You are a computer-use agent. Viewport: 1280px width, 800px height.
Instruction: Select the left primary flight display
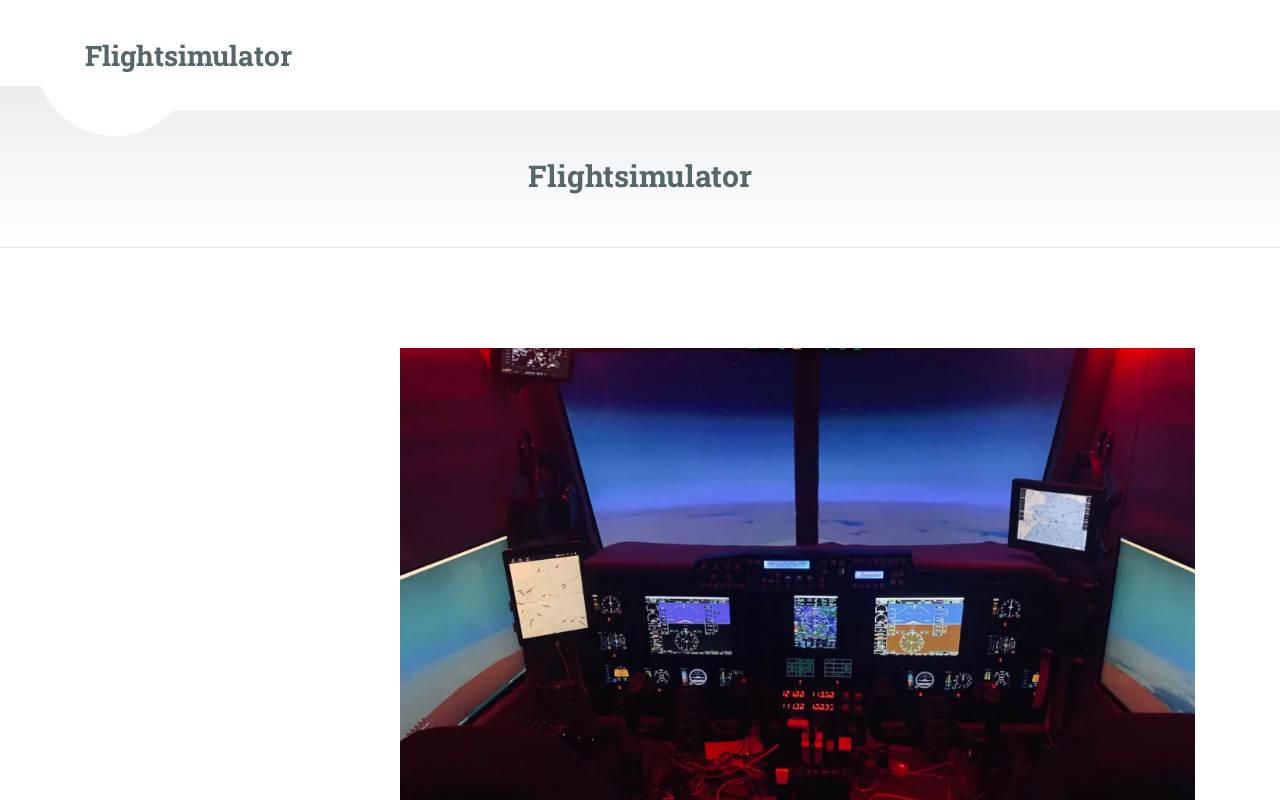tap(688, 625)
